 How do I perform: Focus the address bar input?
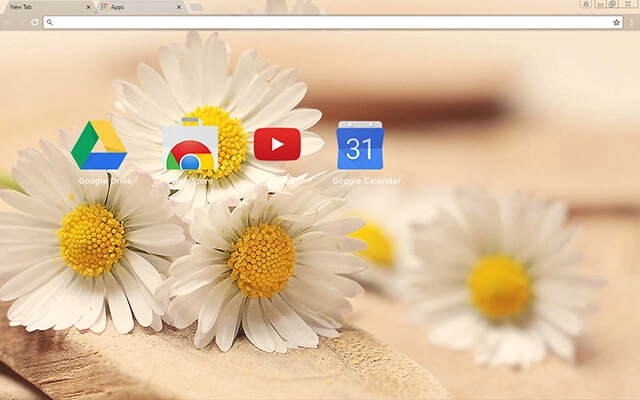click(x=333, y=22)
